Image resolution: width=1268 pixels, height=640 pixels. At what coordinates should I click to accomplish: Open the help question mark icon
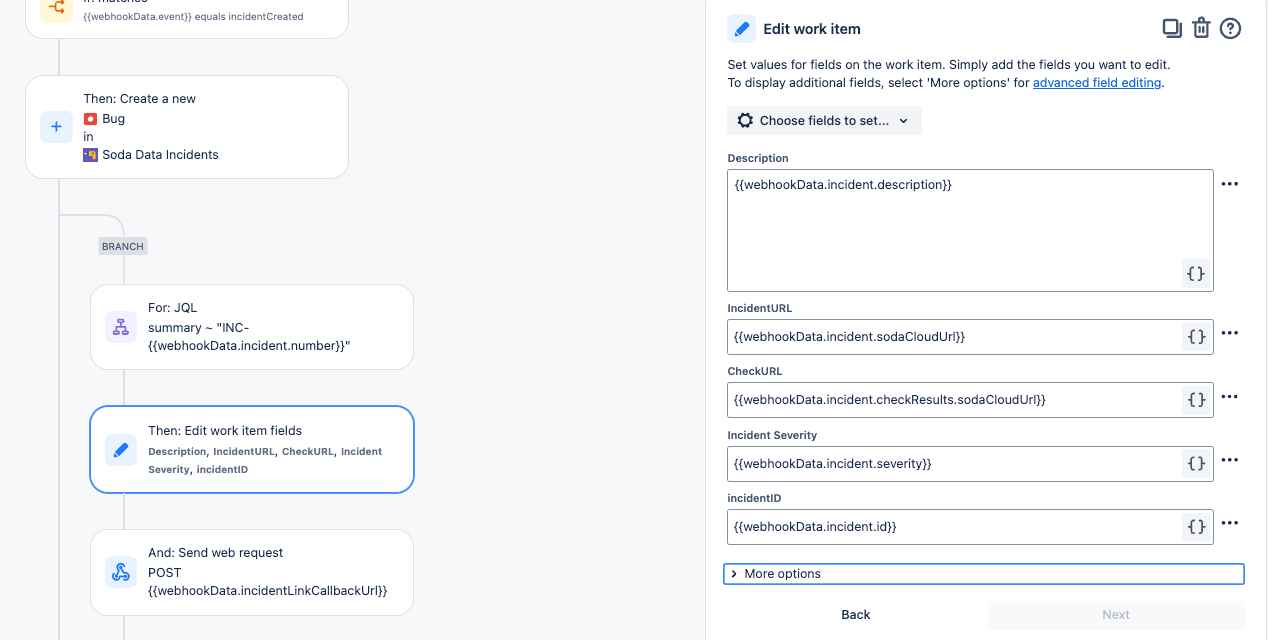(1230, 28)
